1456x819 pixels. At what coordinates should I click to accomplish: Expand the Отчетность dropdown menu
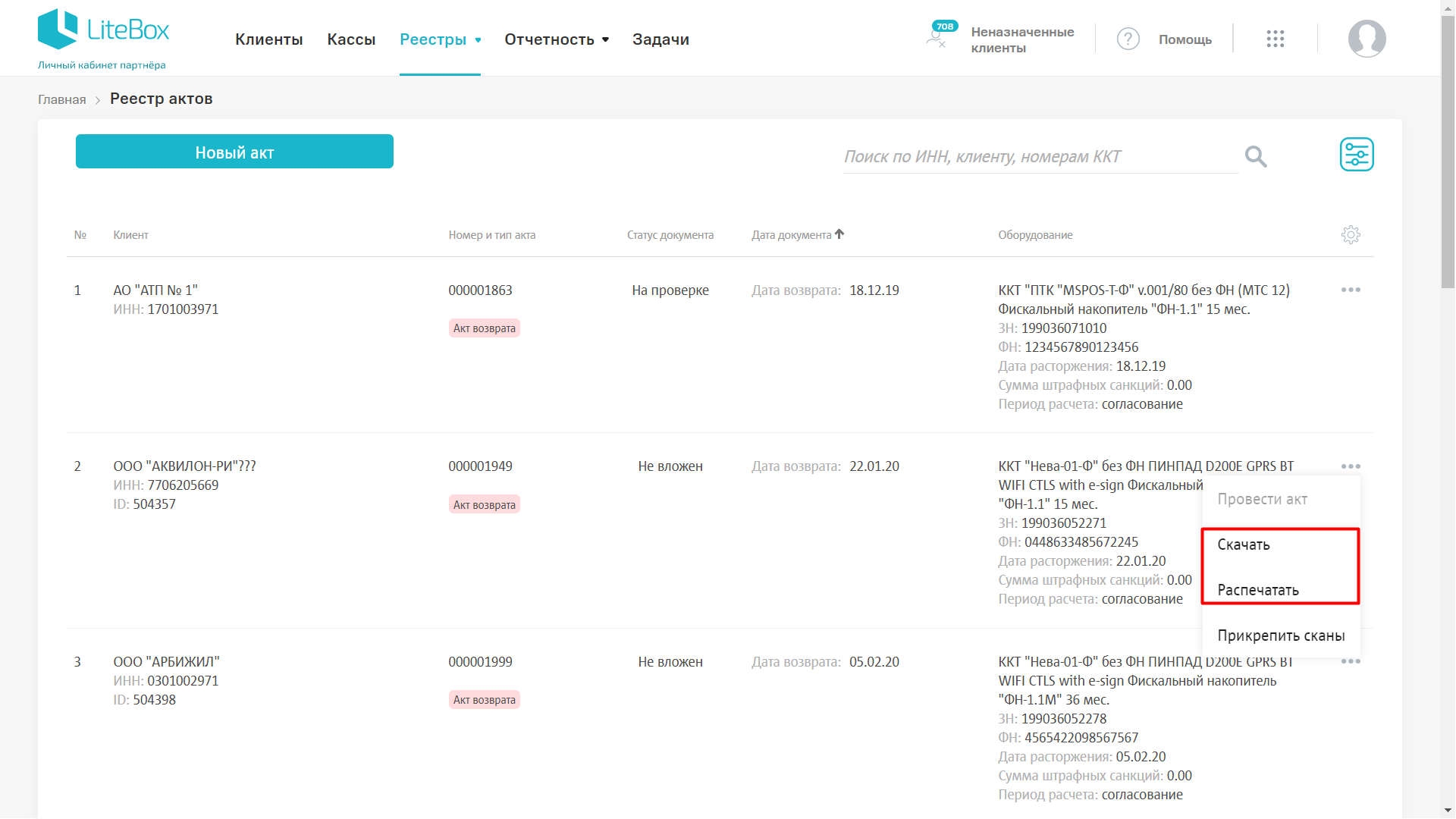click(557, 39)
